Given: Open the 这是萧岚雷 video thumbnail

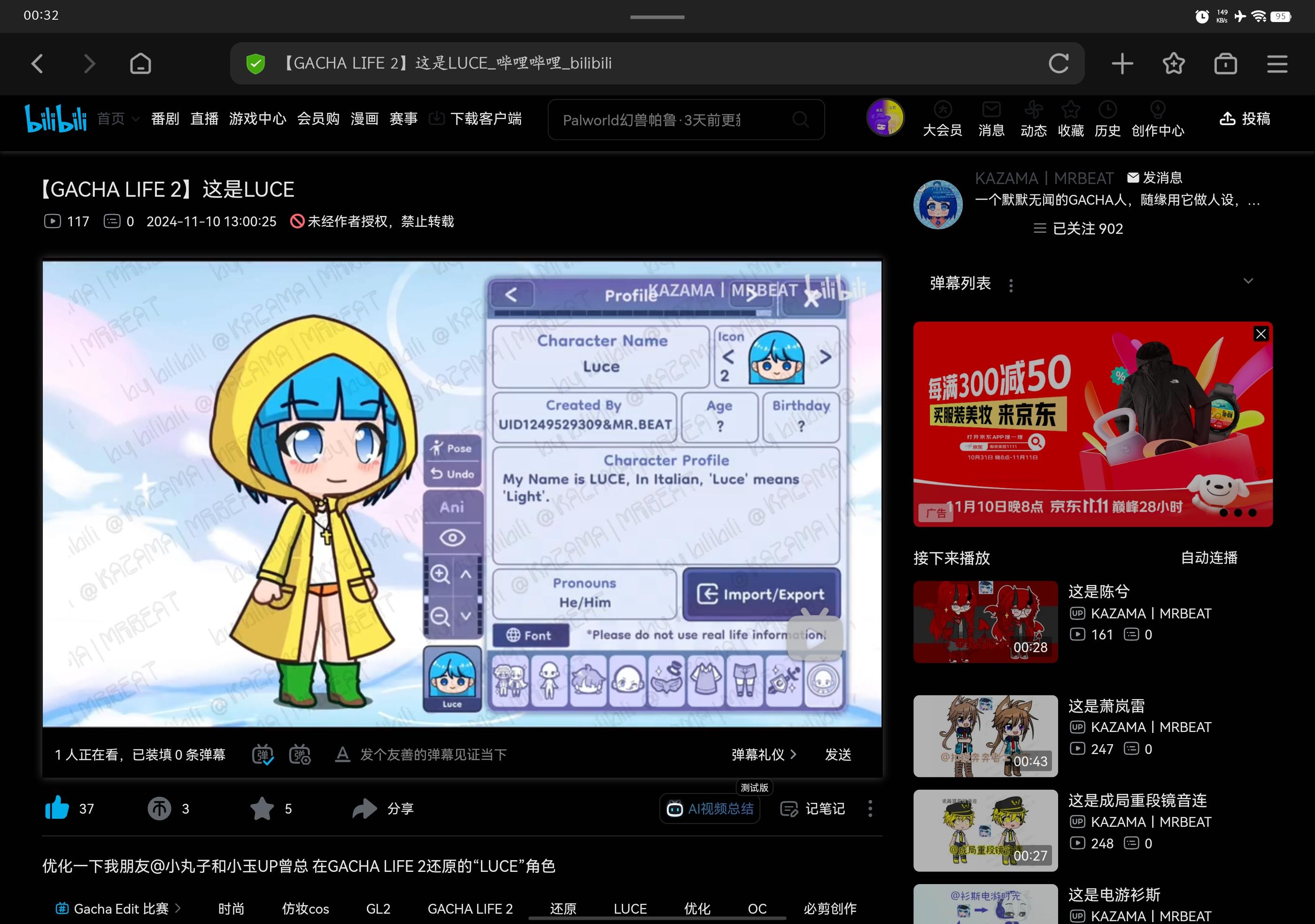Looking at the screenshot, I should (985, 736).
